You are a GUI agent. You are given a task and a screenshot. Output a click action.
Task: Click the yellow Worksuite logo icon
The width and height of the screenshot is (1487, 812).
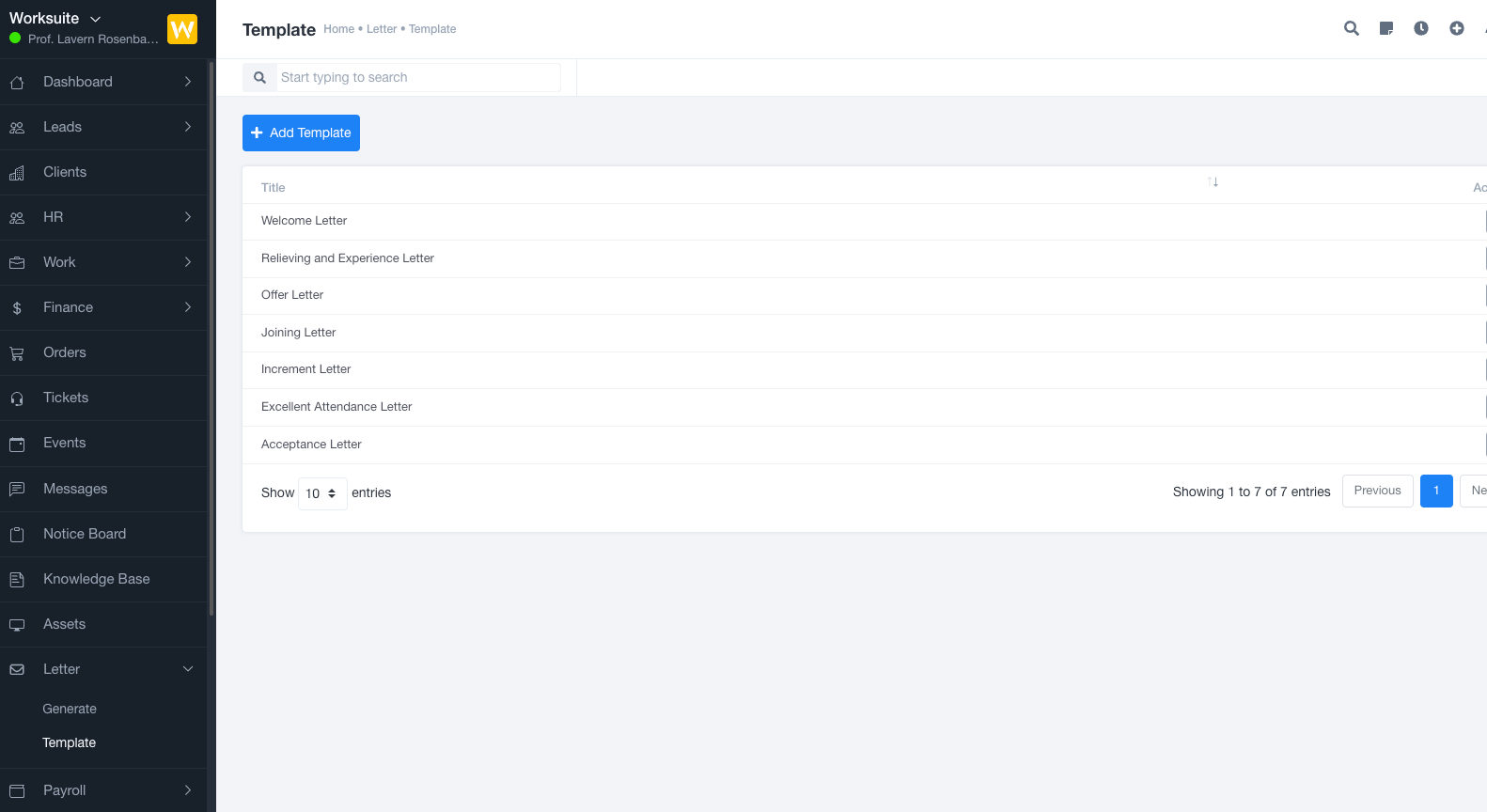182,29
